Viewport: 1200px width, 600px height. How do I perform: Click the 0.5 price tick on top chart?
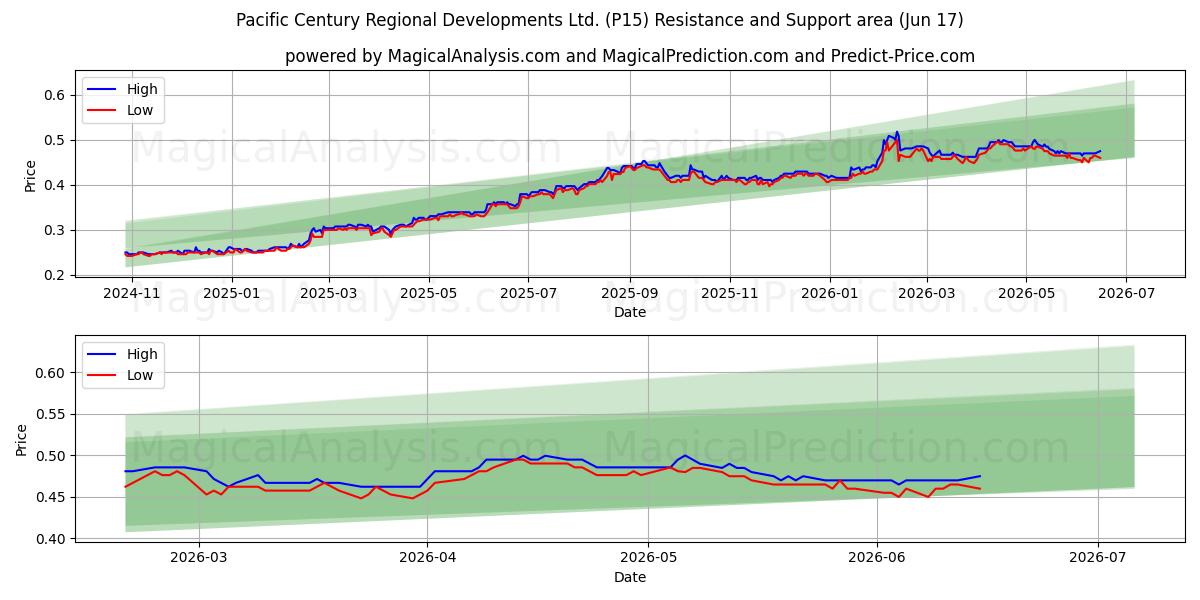55,140
